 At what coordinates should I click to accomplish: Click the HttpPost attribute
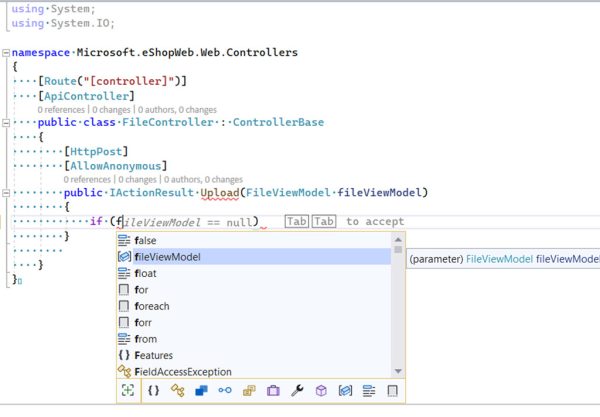click(96, 151)
